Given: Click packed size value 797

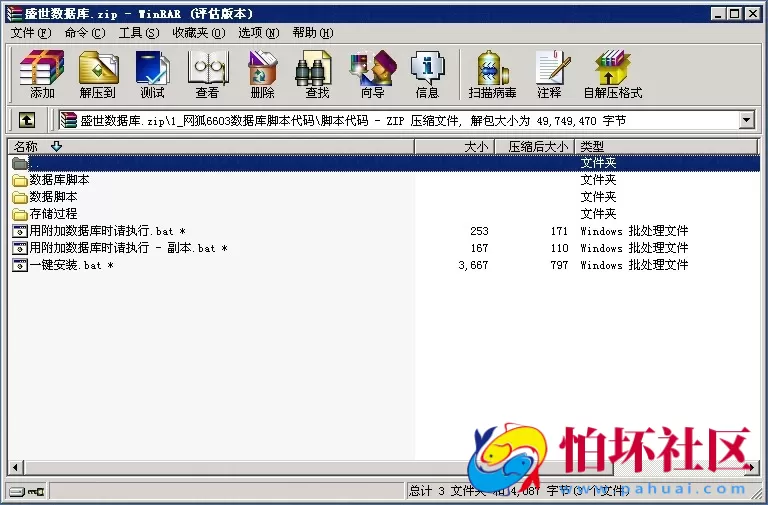Looking at the screenshot, I should tap(559, 265).
